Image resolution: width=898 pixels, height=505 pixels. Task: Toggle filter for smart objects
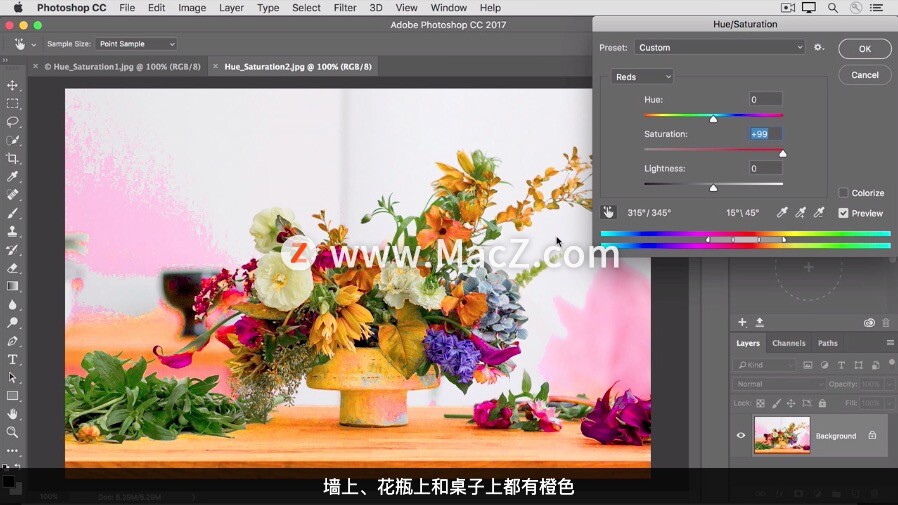click(875, 365)
